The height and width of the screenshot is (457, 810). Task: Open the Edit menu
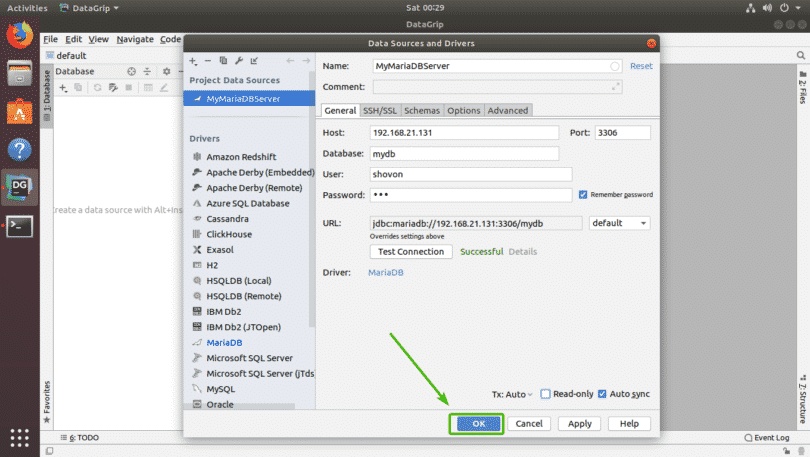73,39
